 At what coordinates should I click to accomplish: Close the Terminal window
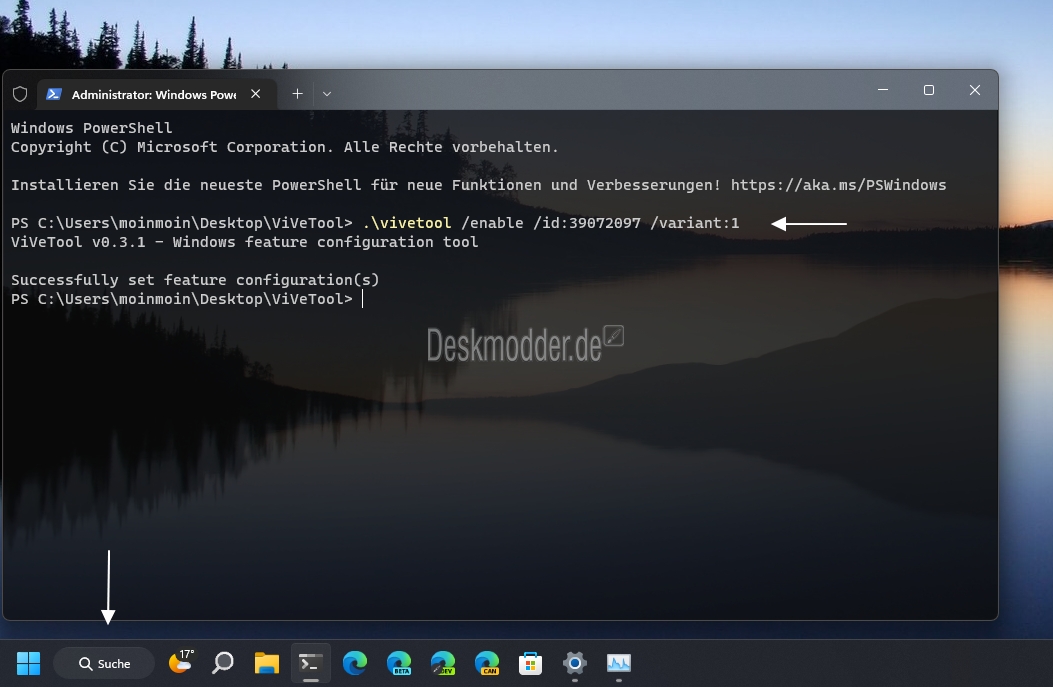pos(975,90)
